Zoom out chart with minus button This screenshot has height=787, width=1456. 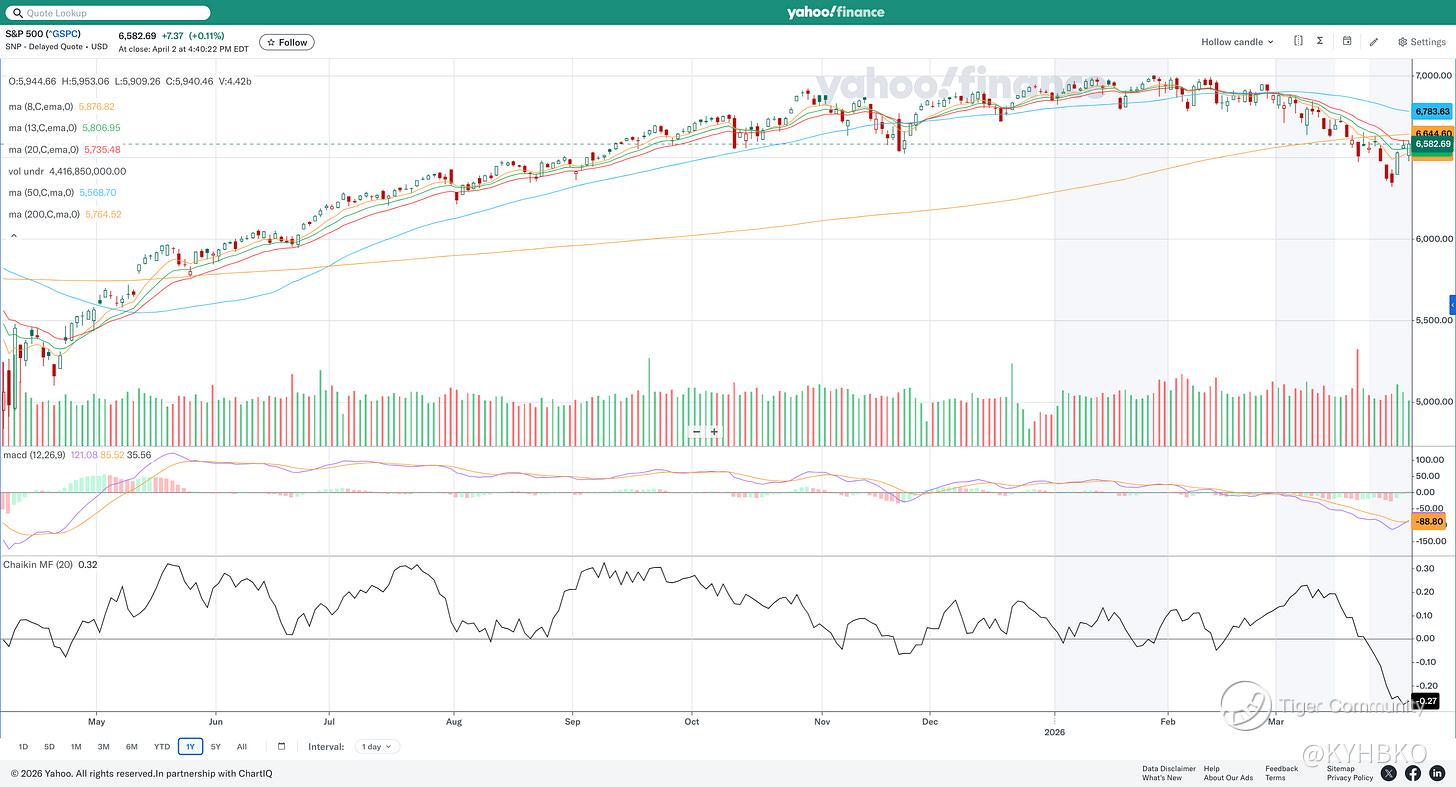coord(697,432)
